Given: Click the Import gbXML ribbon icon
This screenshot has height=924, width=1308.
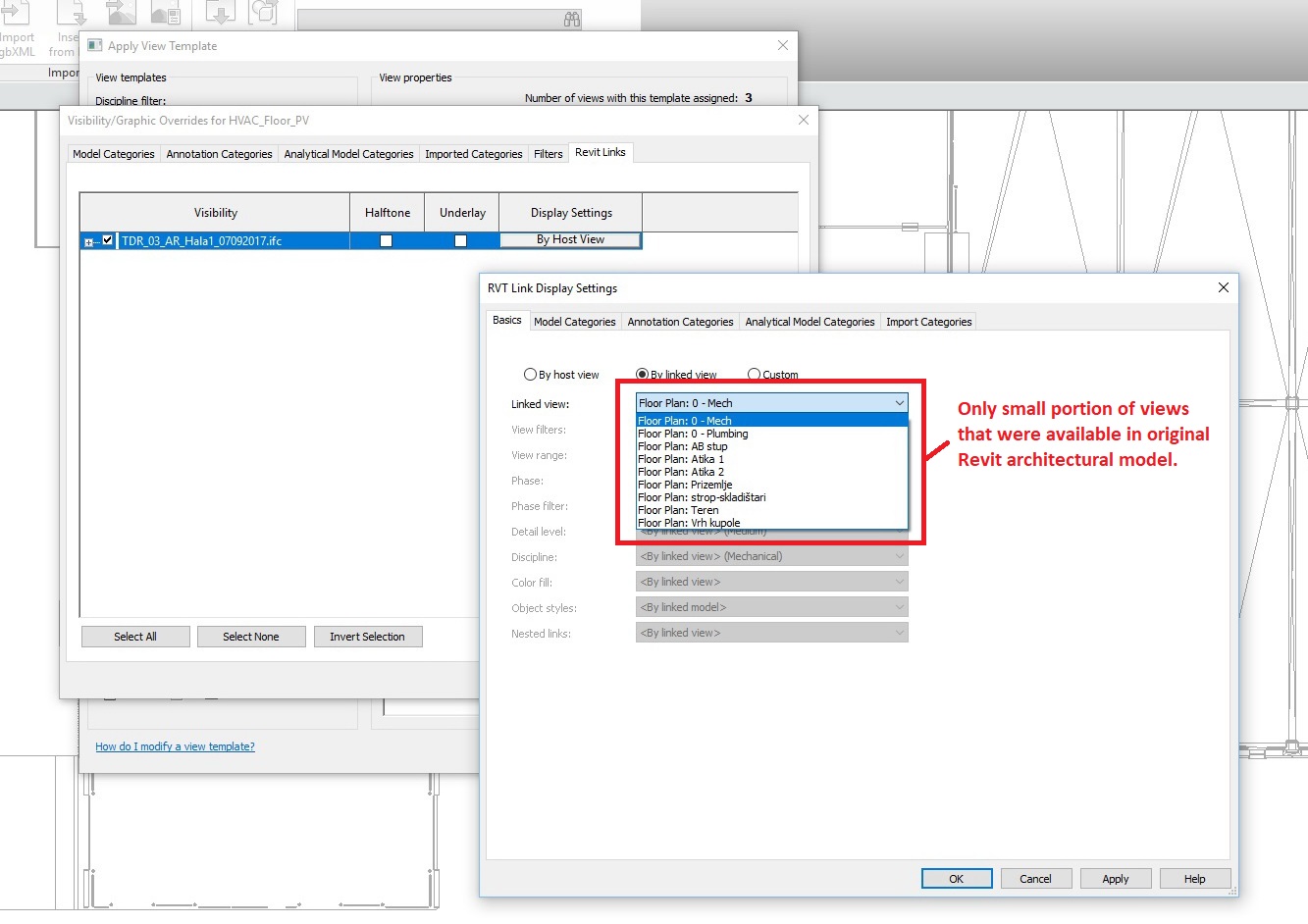Looking at the screenshot, I should pyautogui.click(x=17, y=14).
